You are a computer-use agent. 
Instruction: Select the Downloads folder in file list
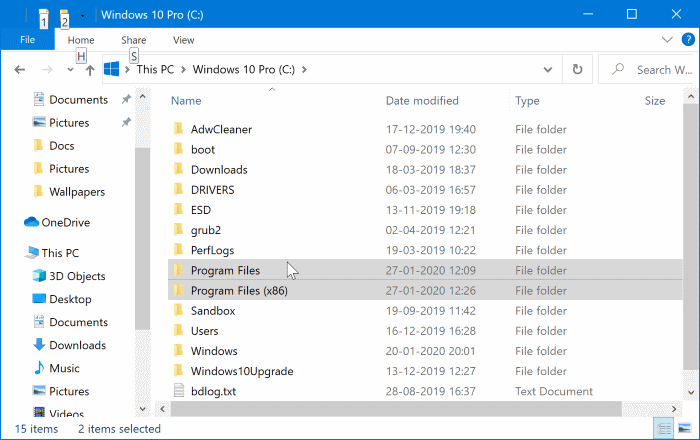pyautogui.click(x=219, y=170)
